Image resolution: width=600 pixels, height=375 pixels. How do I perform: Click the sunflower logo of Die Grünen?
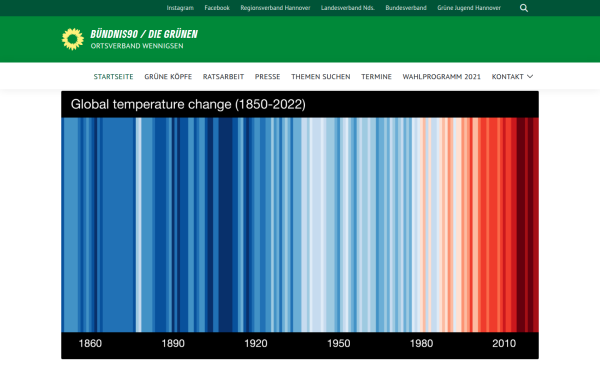pos(73,39)
